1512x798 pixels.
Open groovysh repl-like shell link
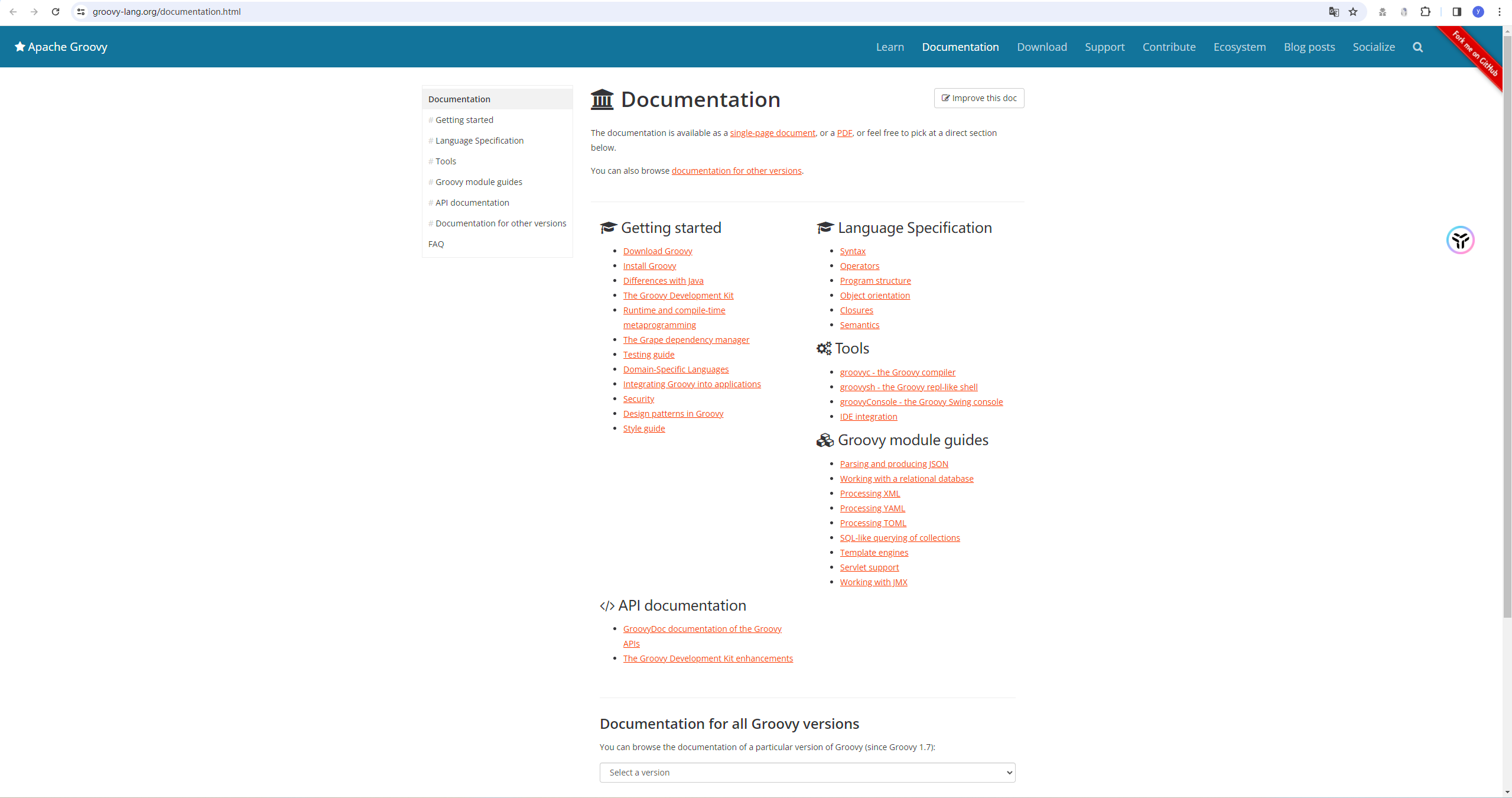point(908,387)
